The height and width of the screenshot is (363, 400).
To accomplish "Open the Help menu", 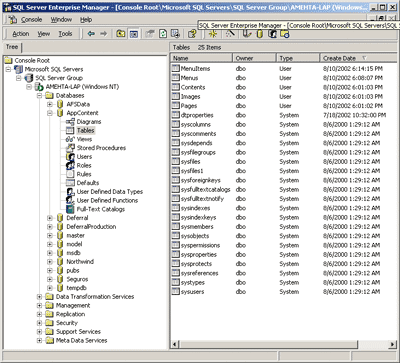I will coord(86,20).
